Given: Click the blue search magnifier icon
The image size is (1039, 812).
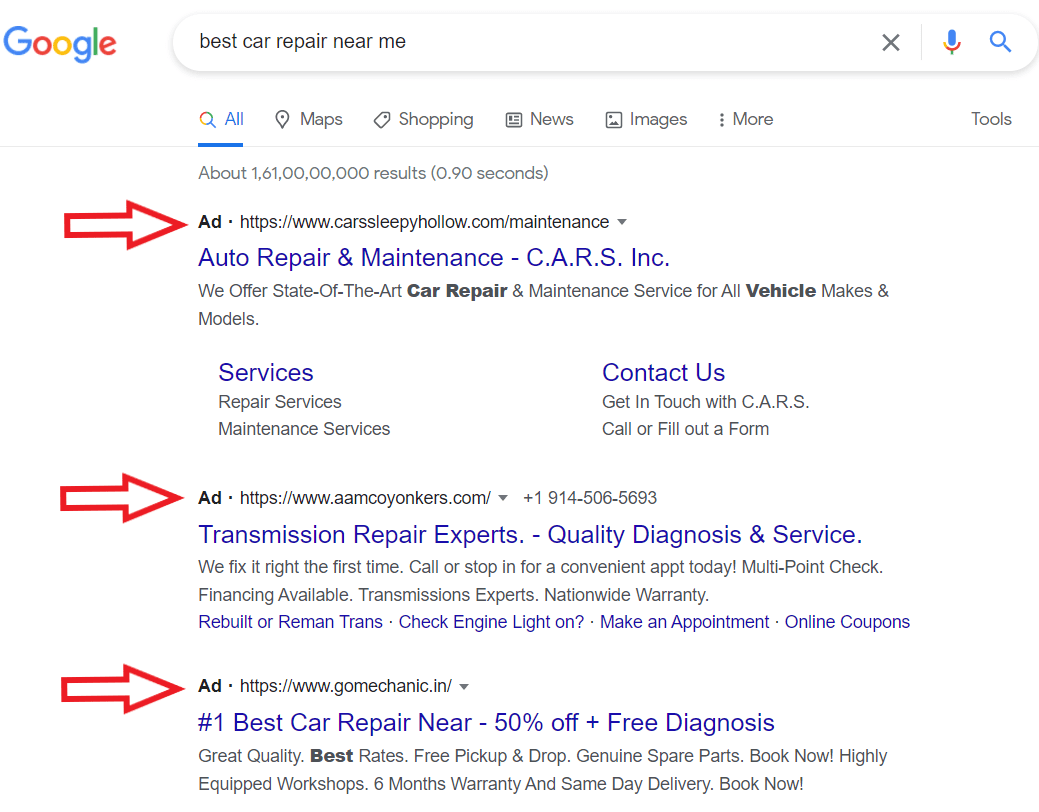Looking at the screenshot, I should [1000, 42].
